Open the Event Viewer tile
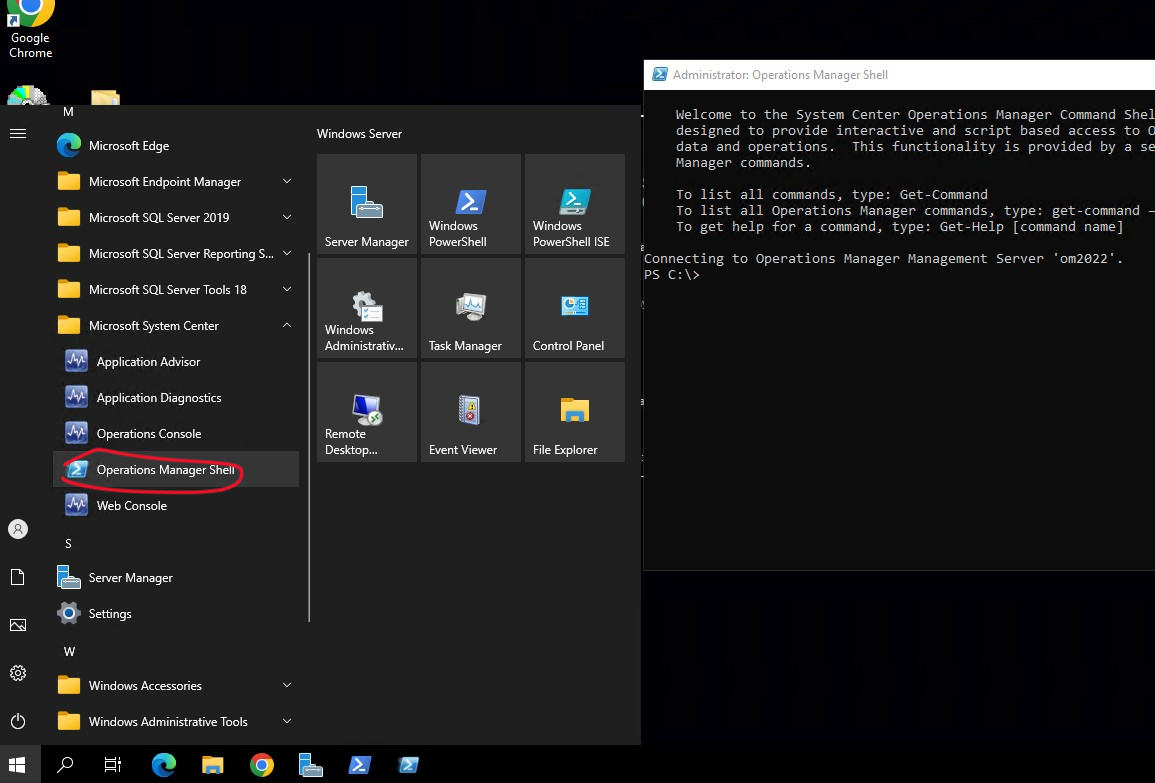This screenshot has width=1155, height=783. [x=471, y=412]
